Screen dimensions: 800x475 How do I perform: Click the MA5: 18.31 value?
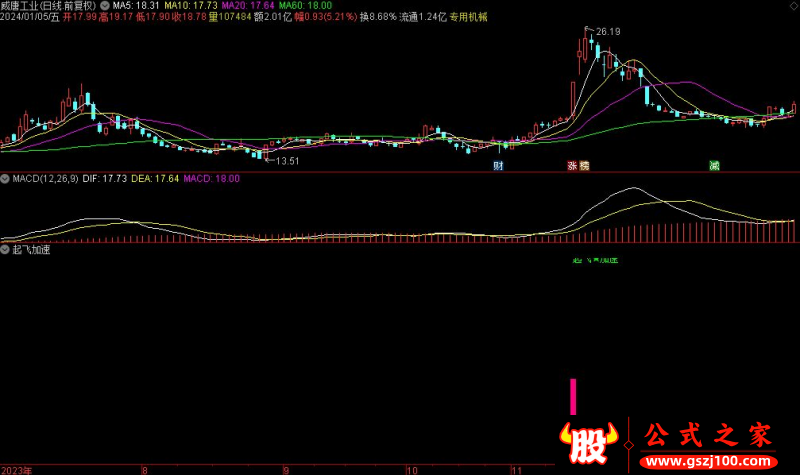(136, 6)
